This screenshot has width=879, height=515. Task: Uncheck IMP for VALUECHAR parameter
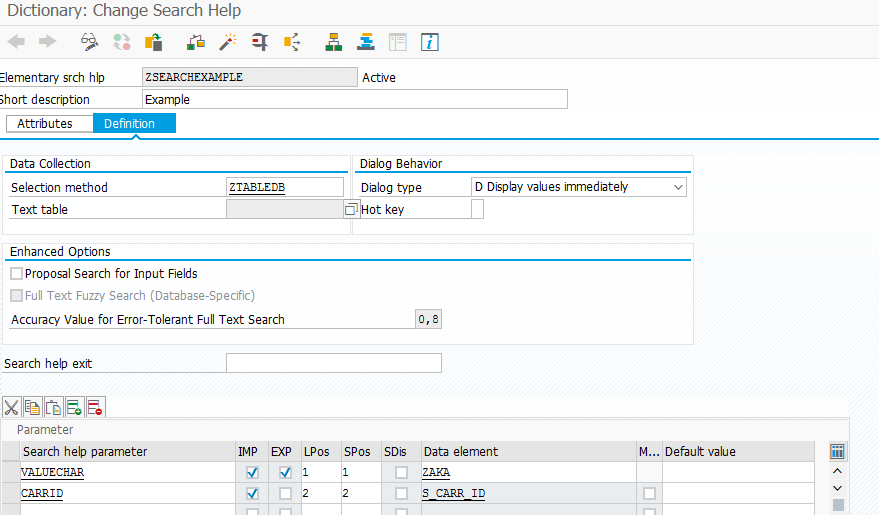(252, 472)
